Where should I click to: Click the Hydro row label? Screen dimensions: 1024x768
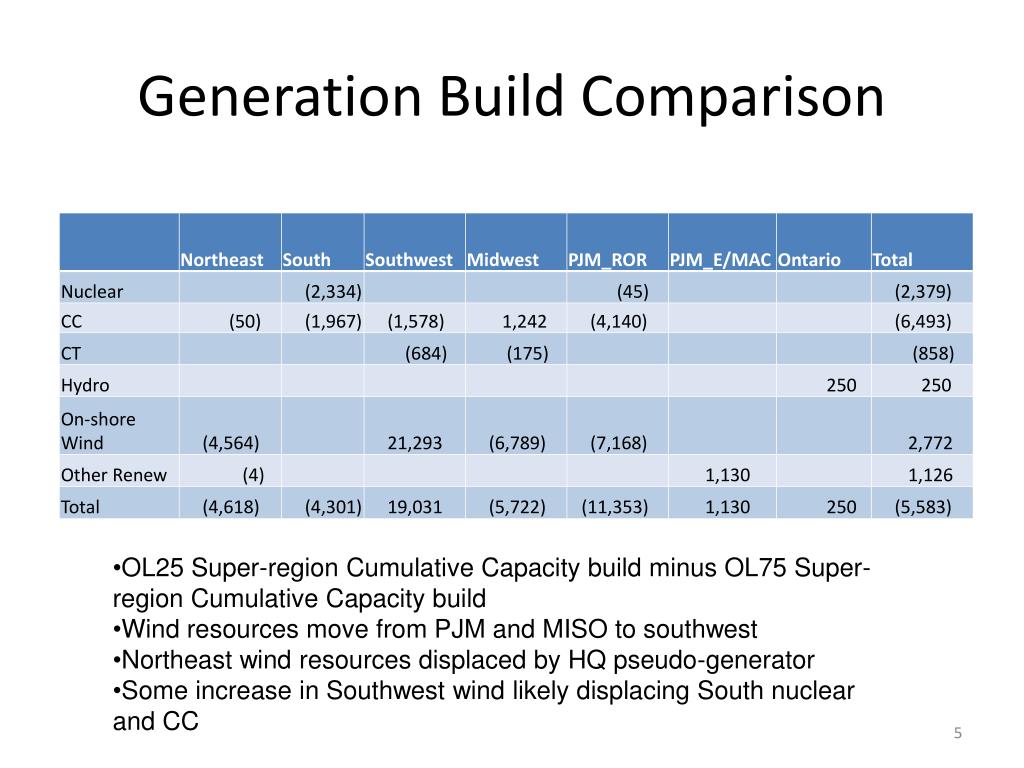tap(85, 385)
